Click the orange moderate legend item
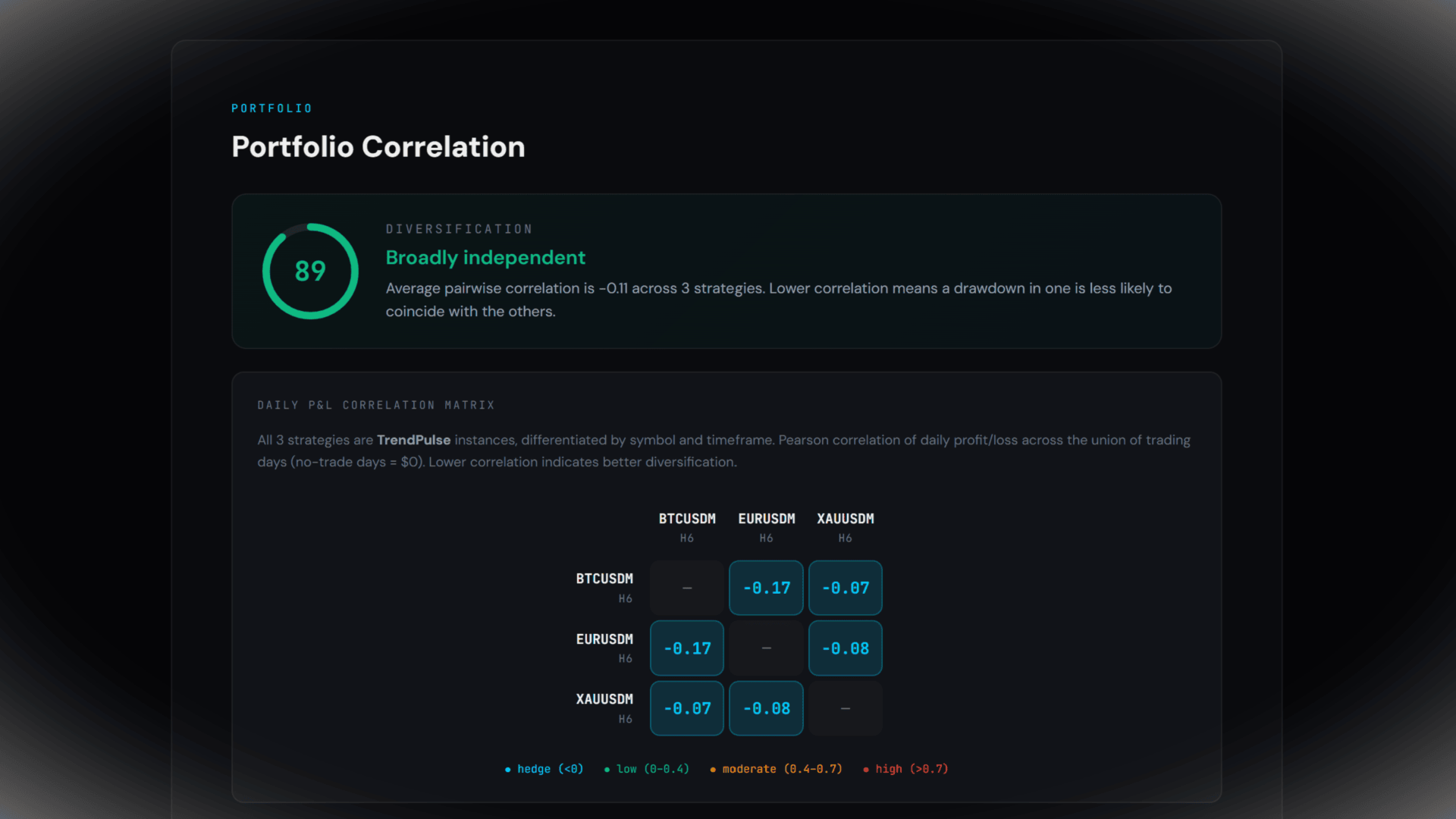1456x819 pixels. (x=776, y=769)
